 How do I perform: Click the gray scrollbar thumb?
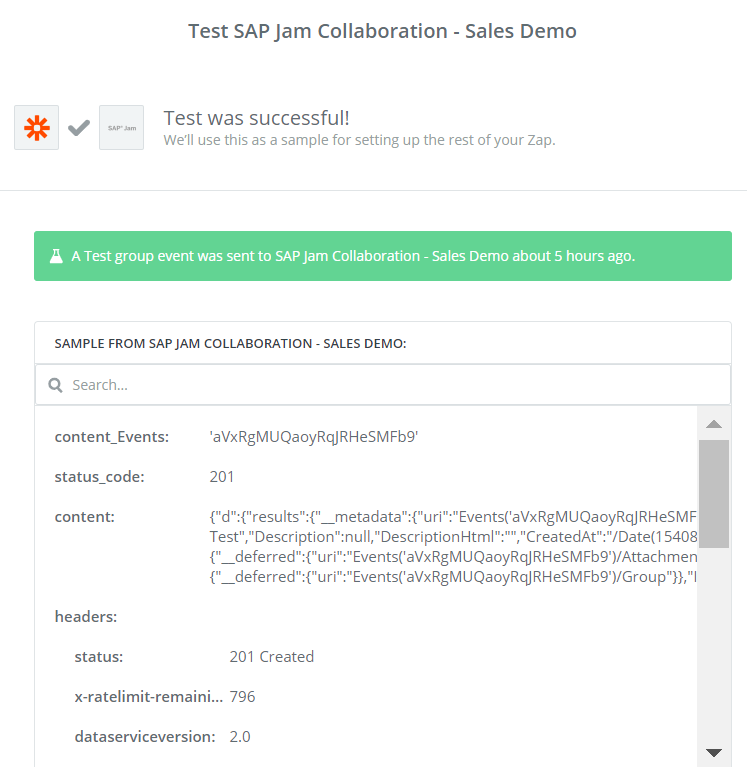pyautogui.click(x=714, y=494)
